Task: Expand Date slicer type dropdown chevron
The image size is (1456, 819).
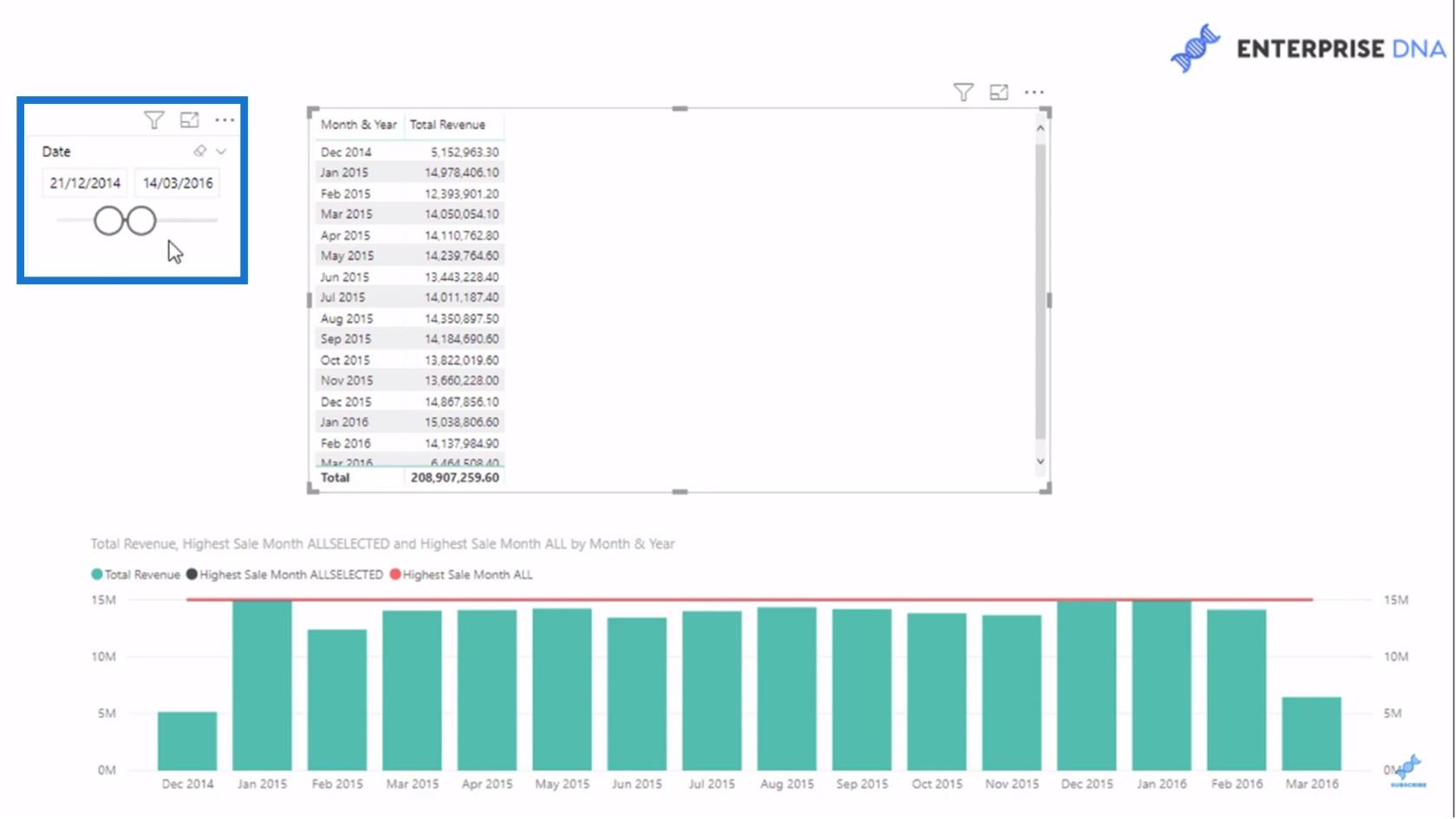Action: (x=221, y=152)
